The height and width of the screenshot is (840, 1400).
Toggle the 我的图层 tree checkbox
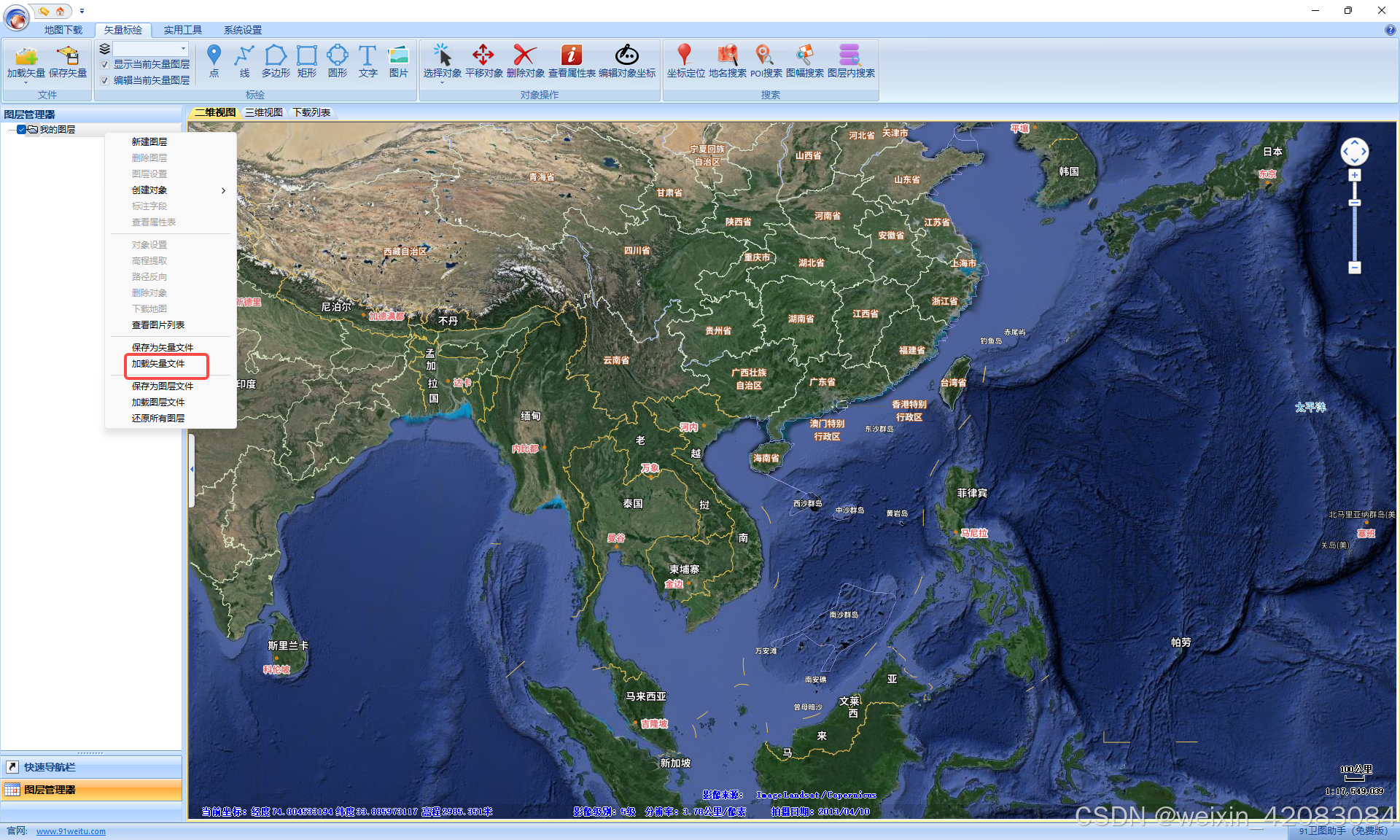[x=22, y=130]
